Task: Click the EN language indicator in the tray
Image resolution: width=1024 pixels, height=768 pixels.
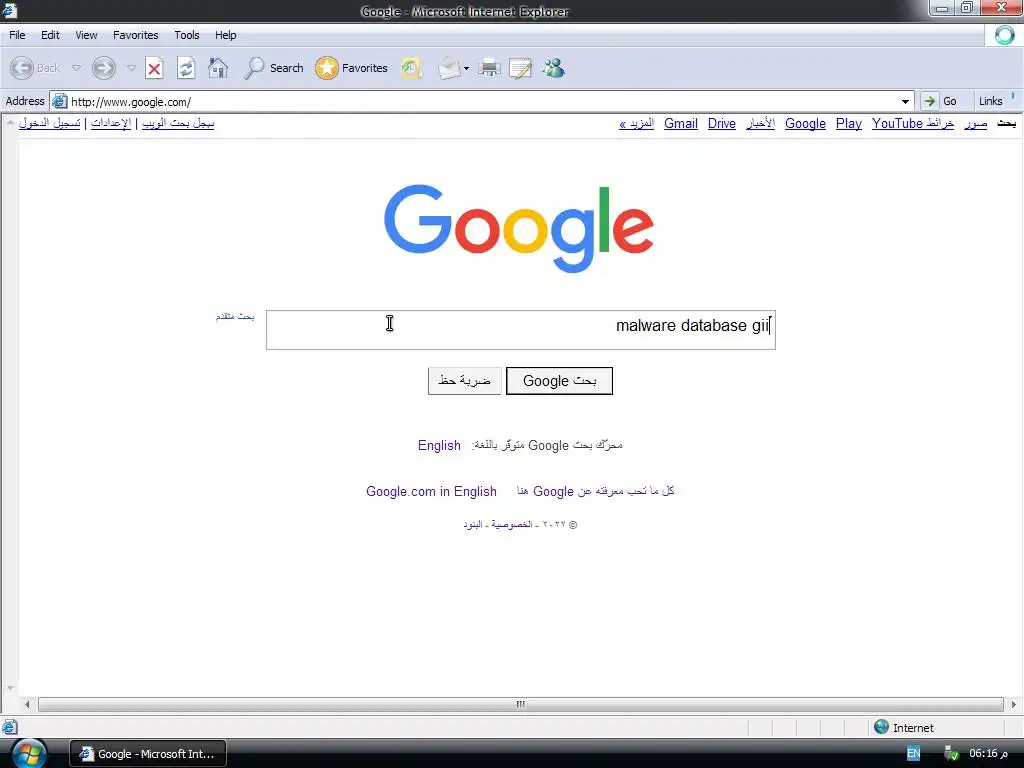Action: point(914,754)
